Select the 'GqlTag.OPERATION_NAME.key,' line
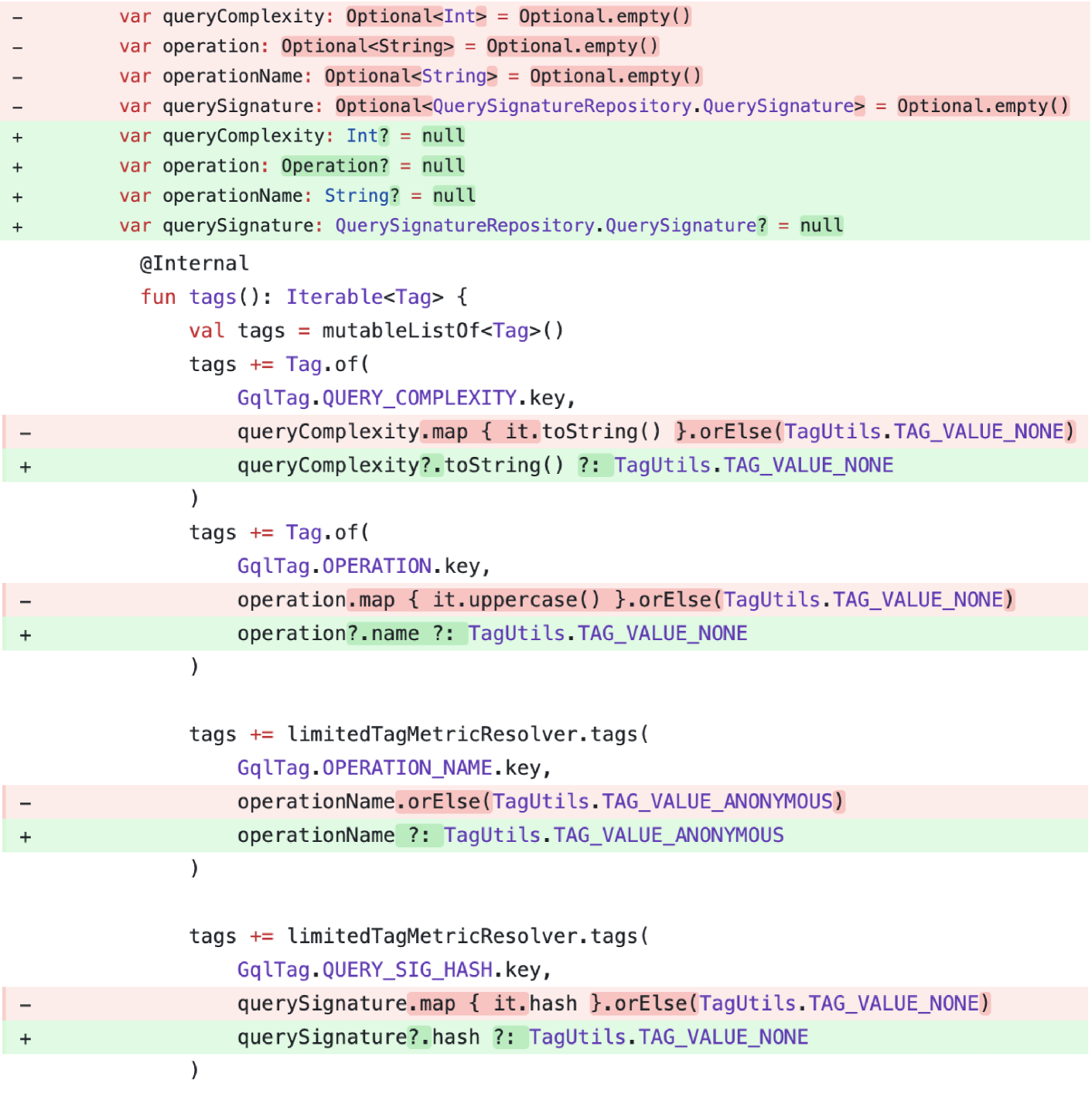This screenshot has width=1092, height=1104. (394, 768)
